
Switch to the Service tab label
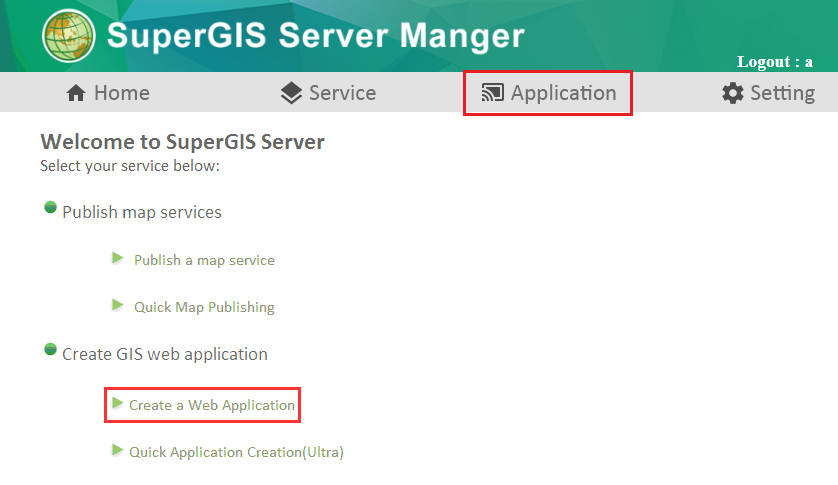click(x=343, y=93)
